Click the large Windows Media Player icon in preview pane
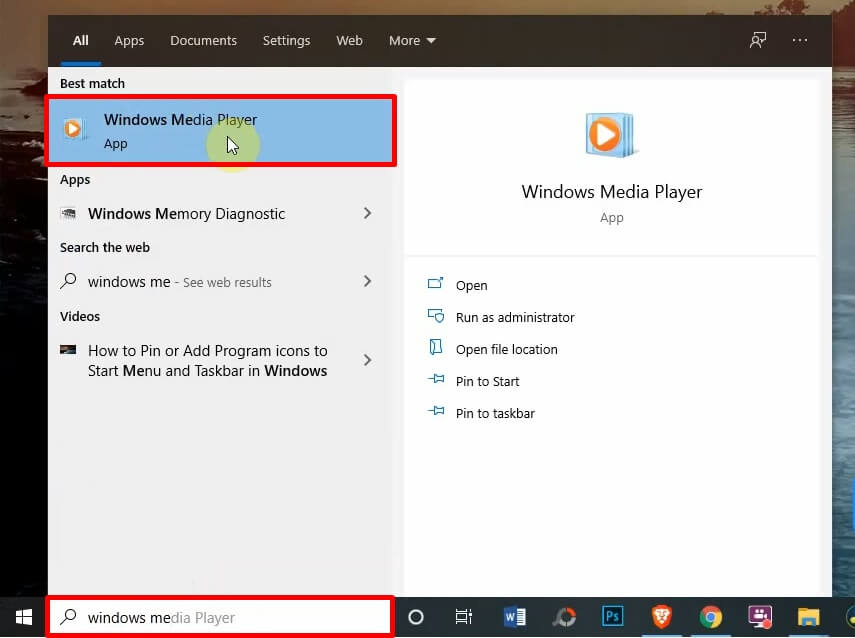This screenshot has height=638, width=855. tap(611, 135)
